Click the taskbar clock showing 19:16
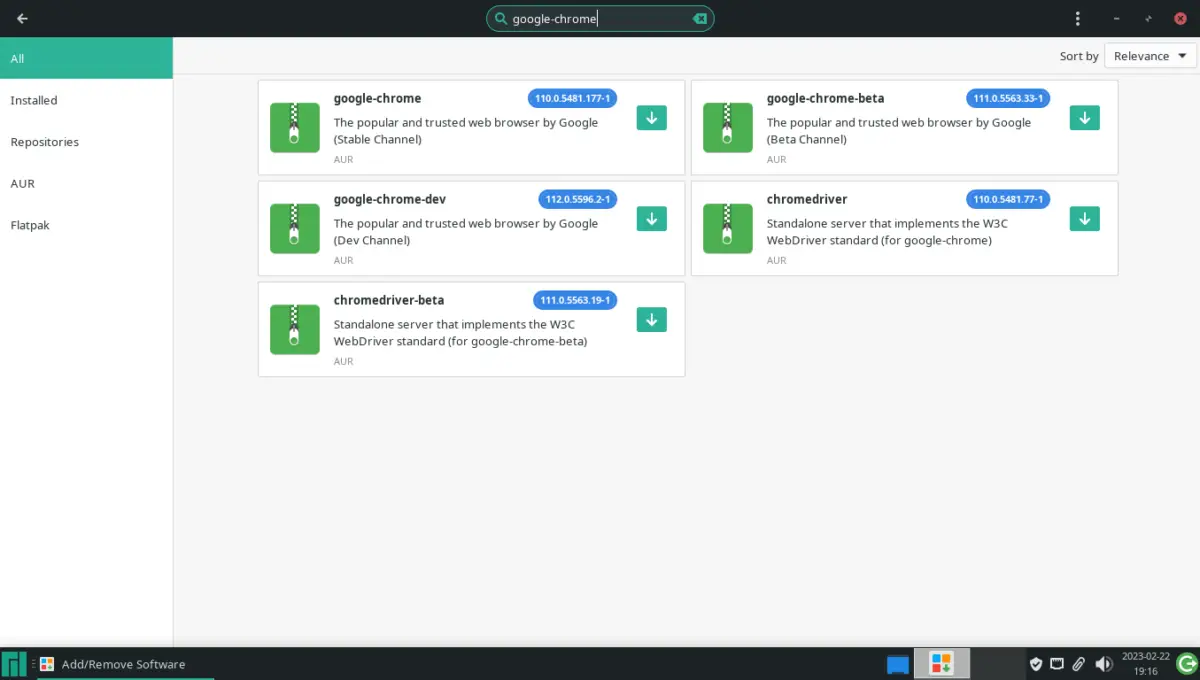The width and height of the screenshot is (1200, 680). [x=1146, y=664]
